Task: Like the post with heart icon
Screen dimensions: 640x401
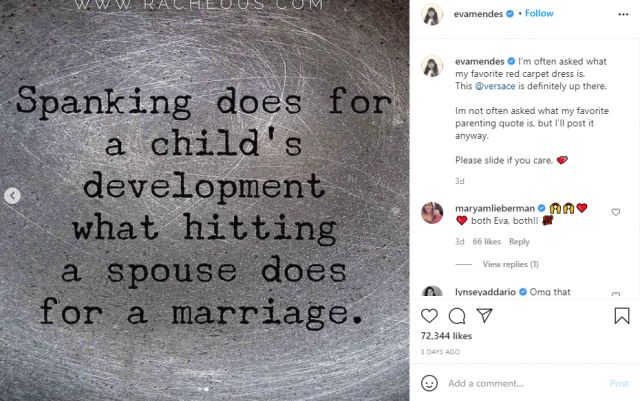Action: [430, 316]
